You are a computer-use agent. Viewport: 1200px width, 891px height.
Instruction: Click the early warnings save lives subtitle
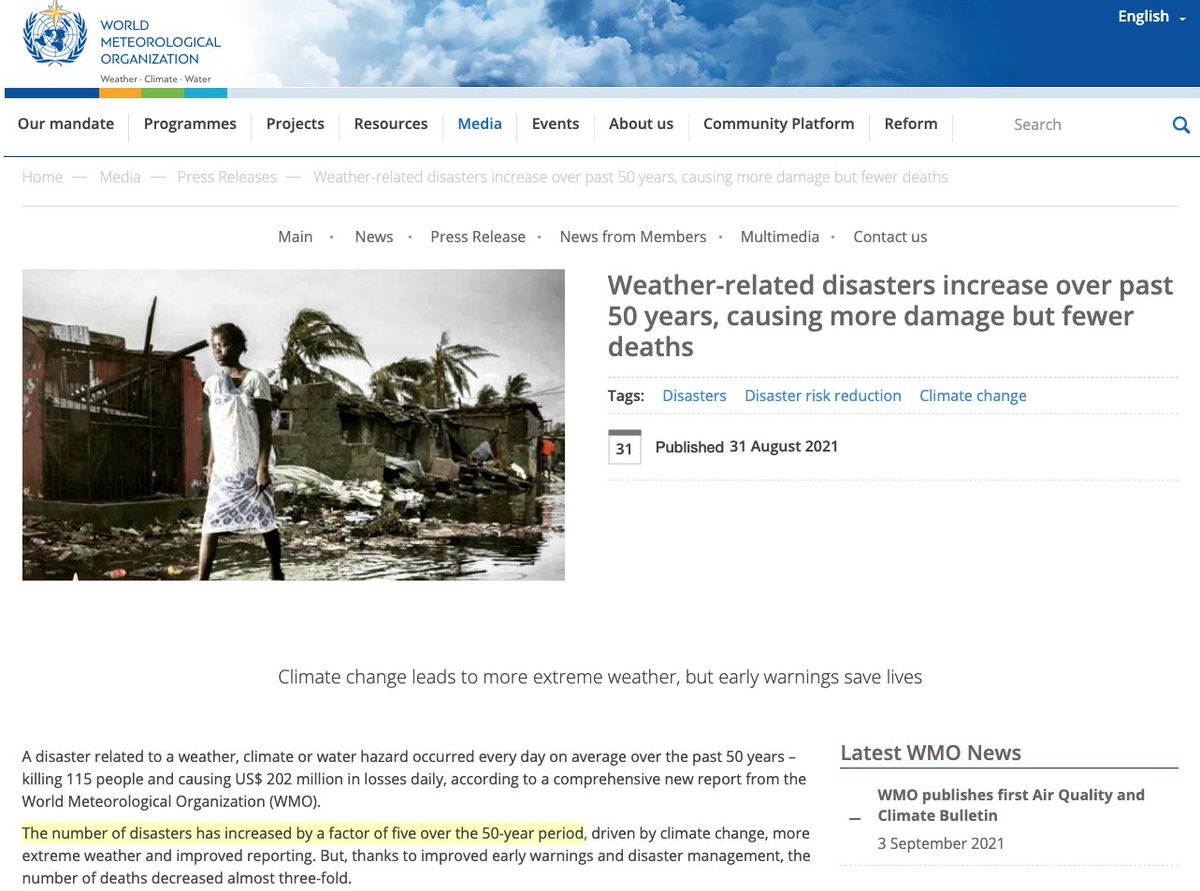[x=600, y=677]
